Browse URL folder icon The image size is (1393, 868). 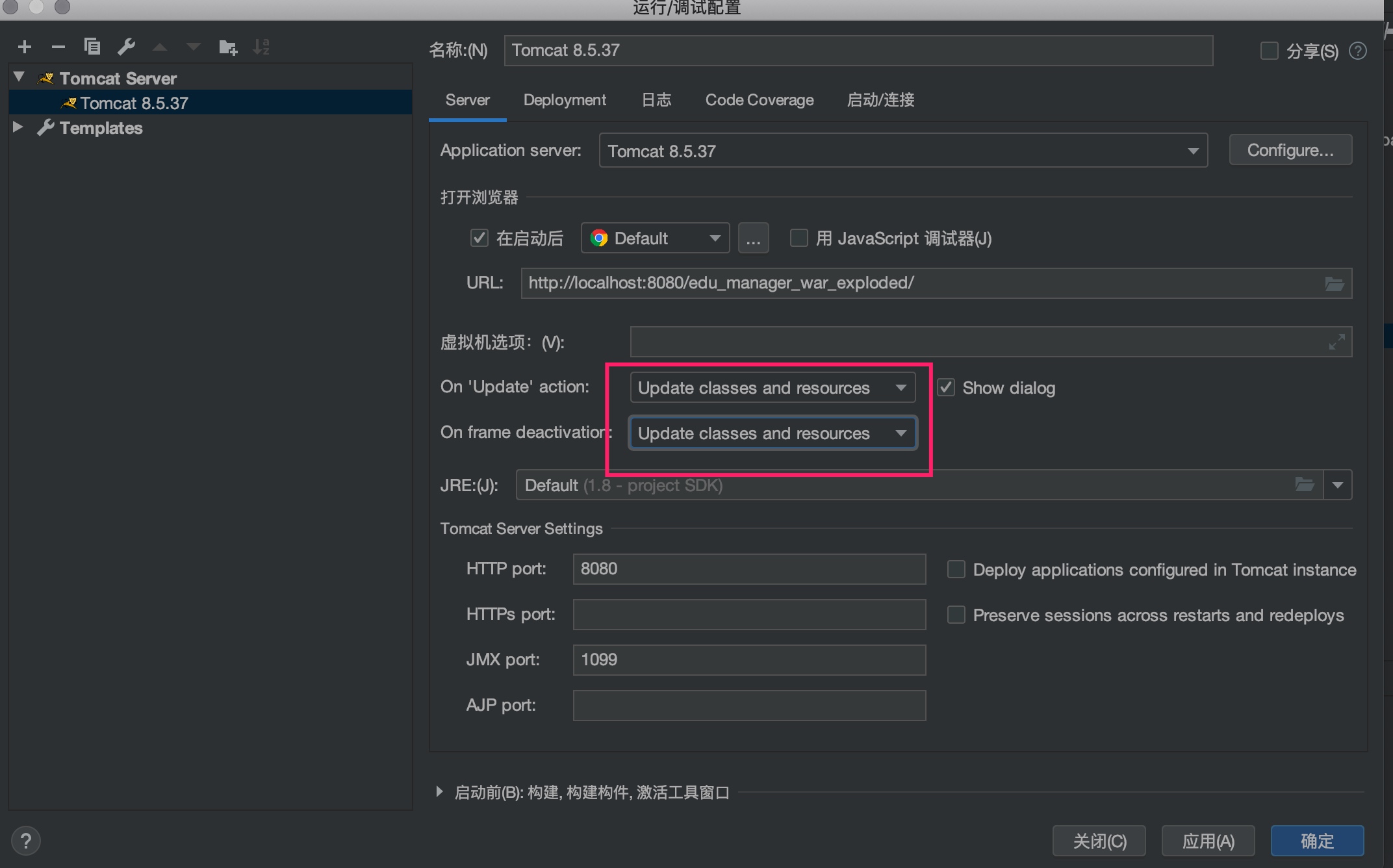[x=1334, y=283]
